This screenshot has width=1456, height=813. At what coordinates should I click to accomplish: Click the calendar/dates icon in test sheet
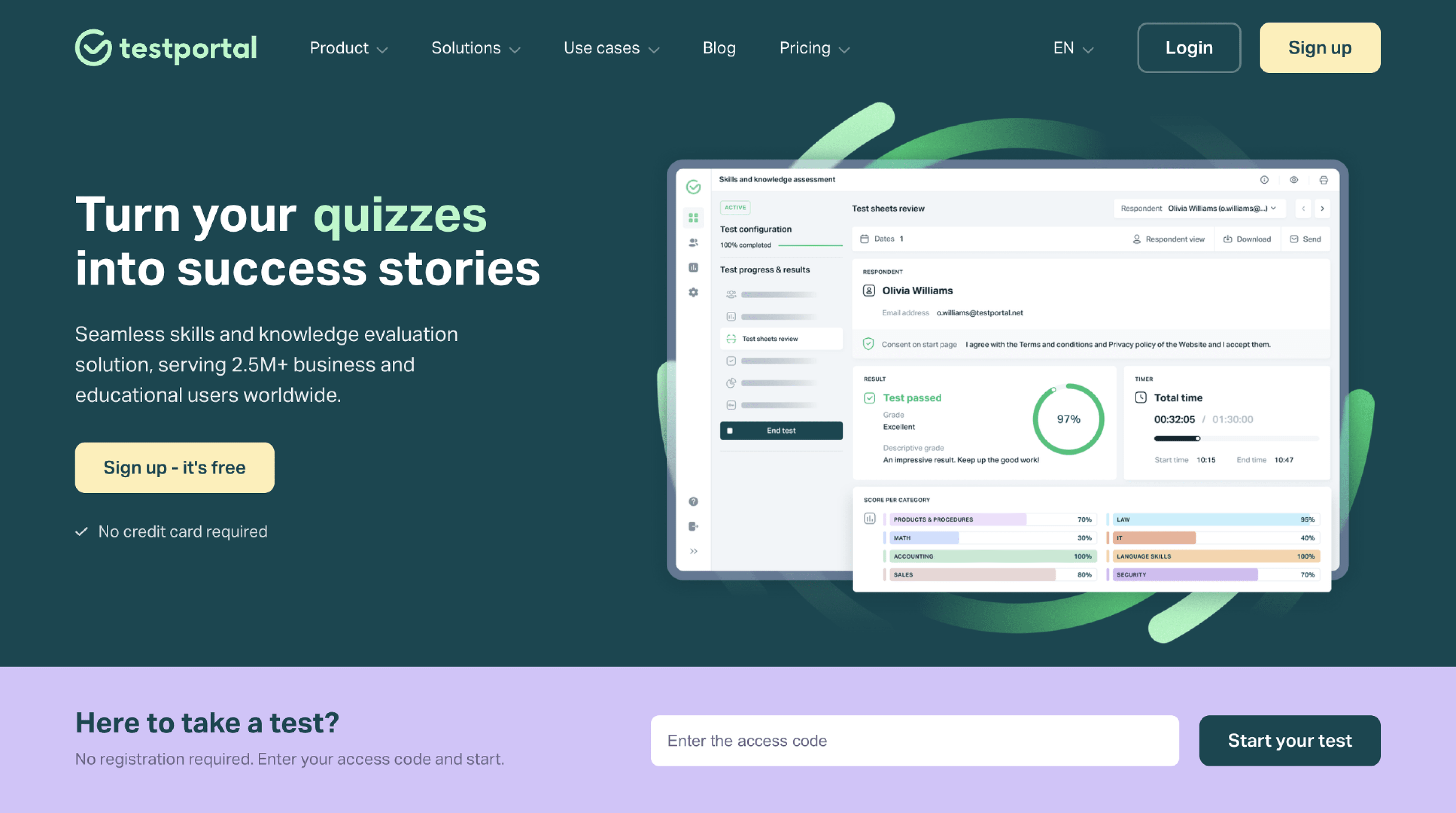point(864,238)
